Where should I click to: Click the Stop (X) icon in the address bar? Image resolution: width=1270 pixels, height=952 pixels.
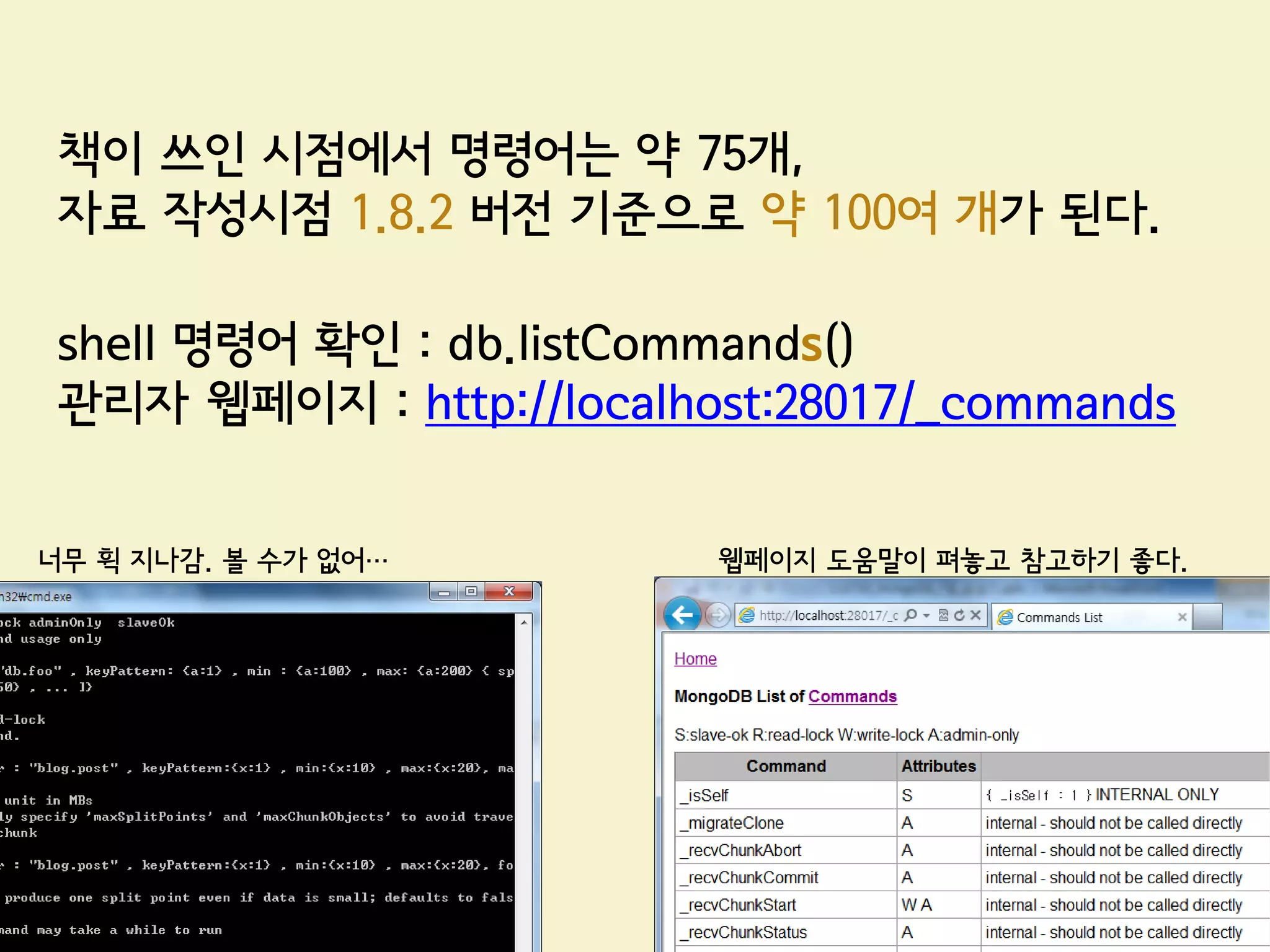pos(975,615)
